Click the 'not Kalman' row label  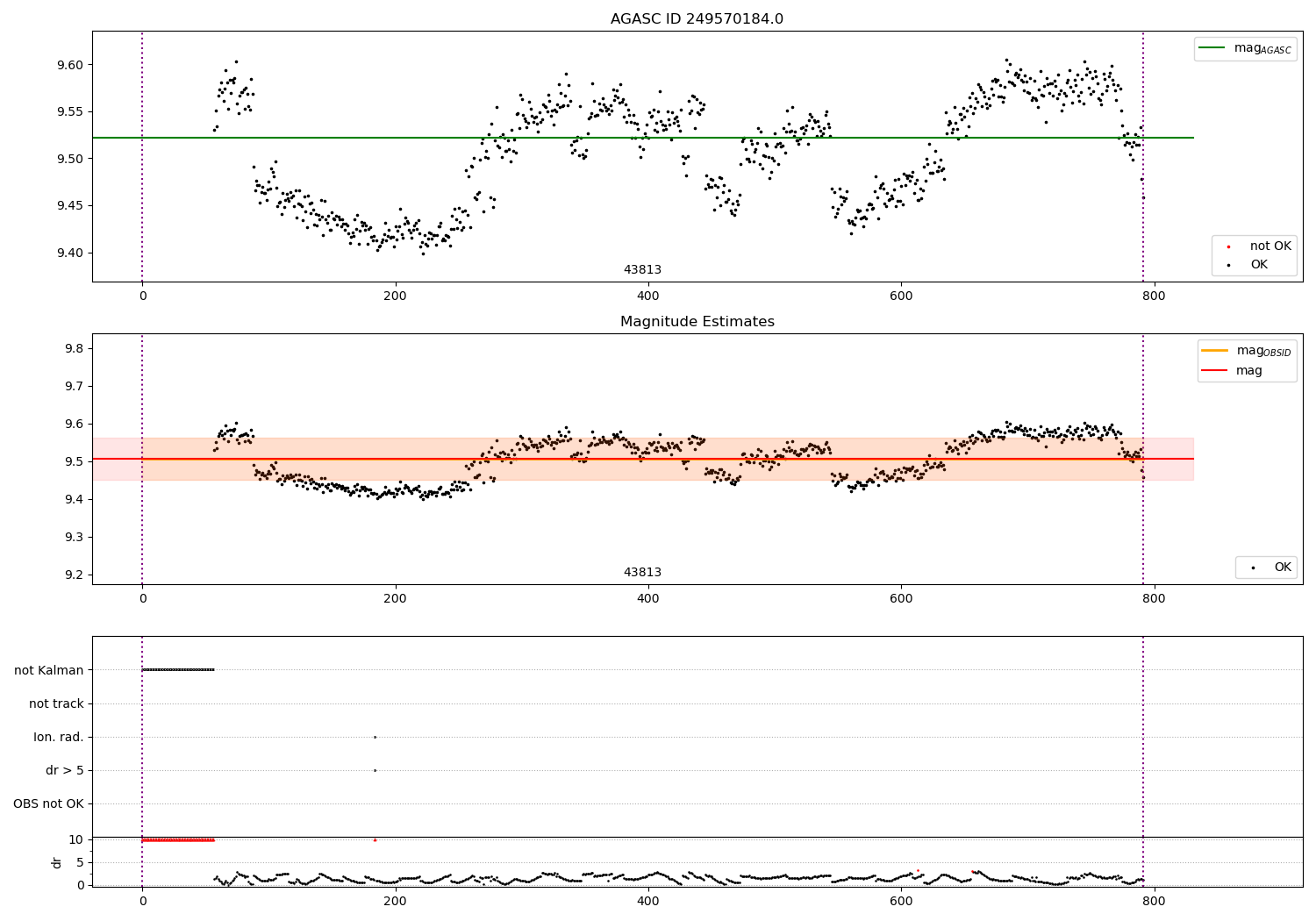[49, 670]
